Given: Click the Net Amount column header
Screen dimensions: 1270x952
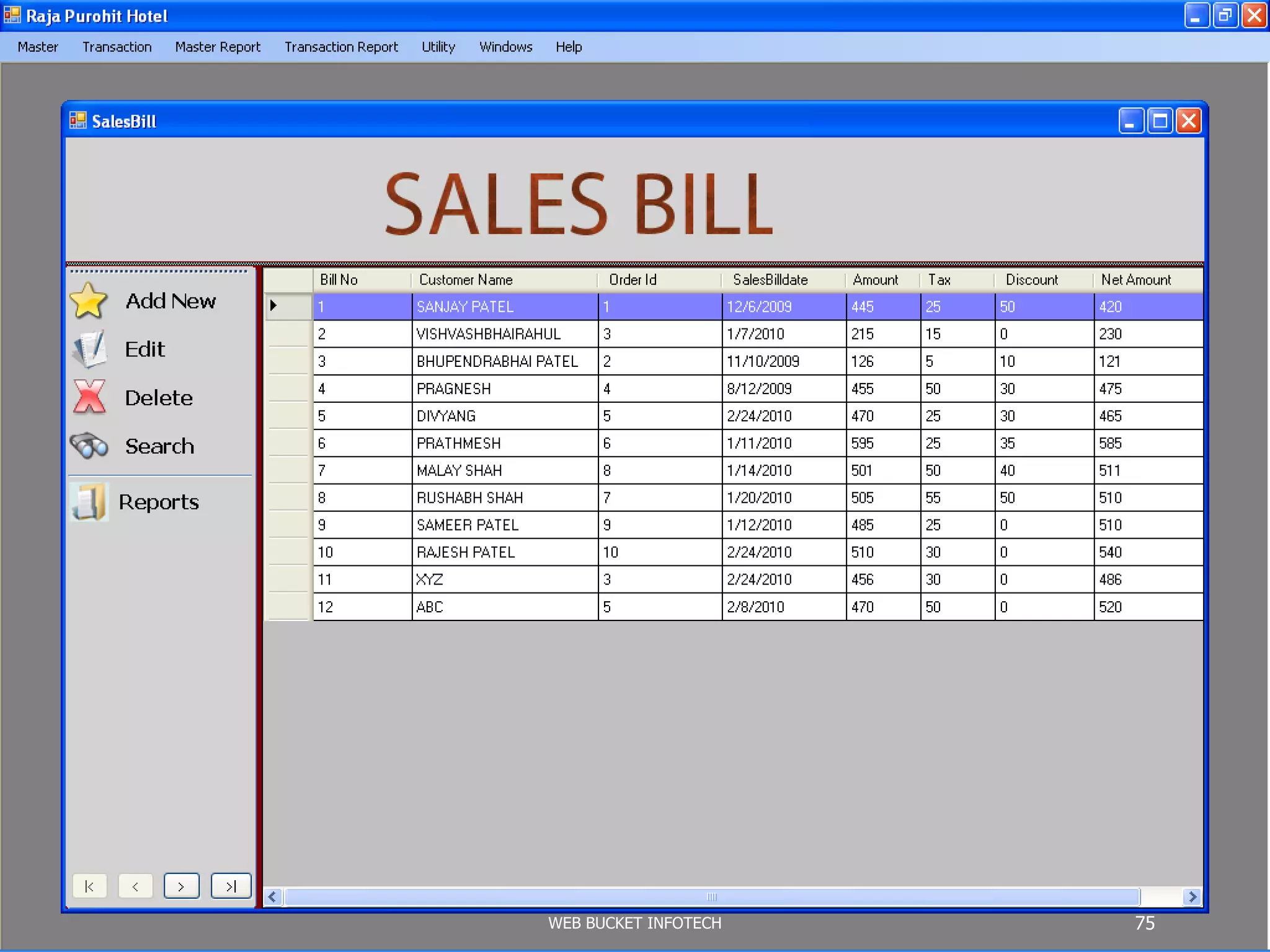Looking at the screenshot, I should (1148, 280).
